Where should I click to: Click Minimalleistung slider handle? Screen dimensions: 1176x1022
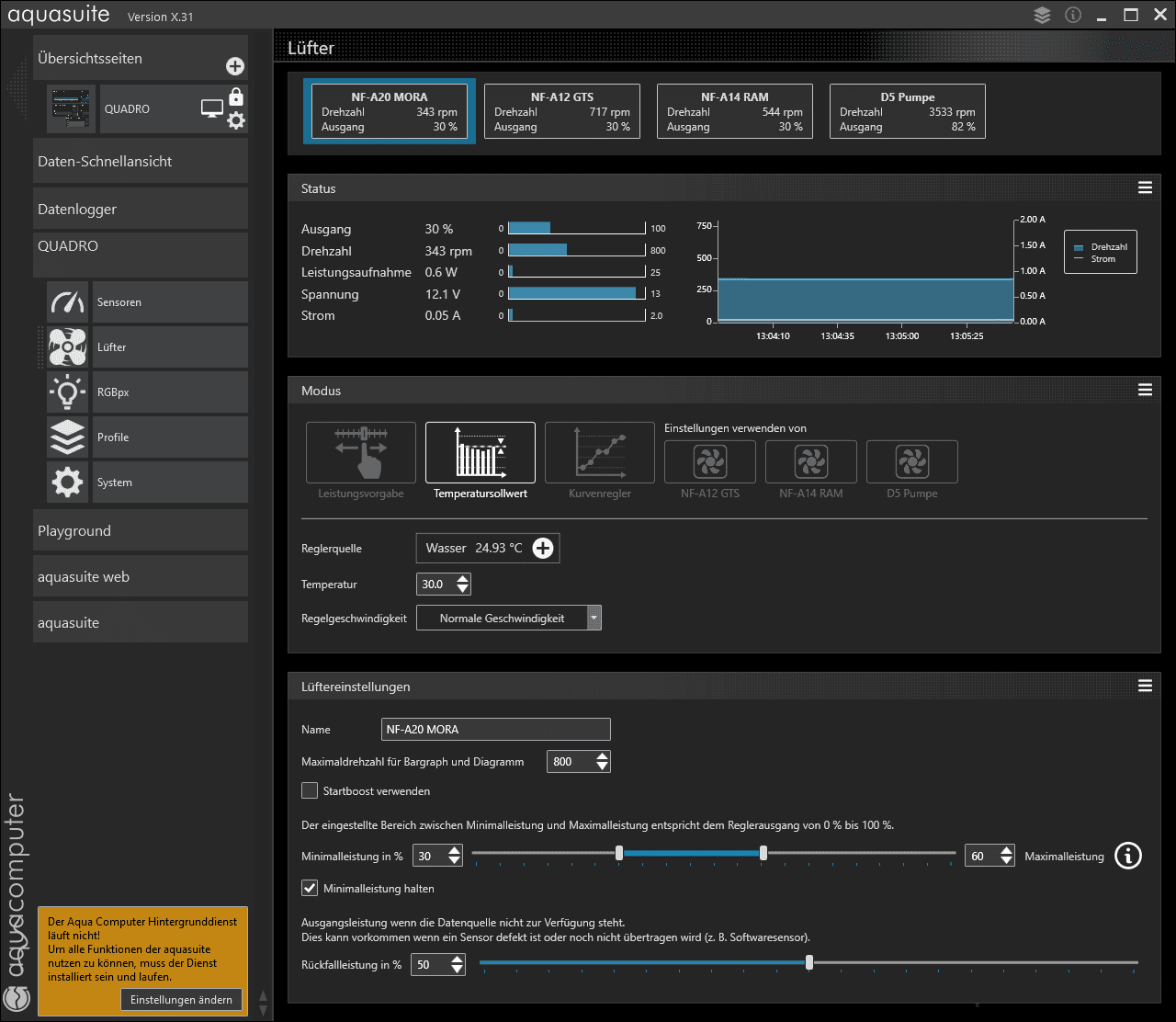[x=619, y=853]
